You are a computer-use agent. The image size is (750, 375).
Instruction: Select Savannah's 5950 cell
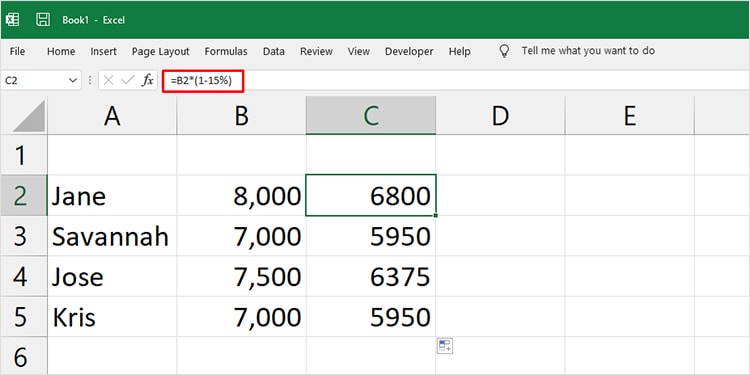point(371,236)
